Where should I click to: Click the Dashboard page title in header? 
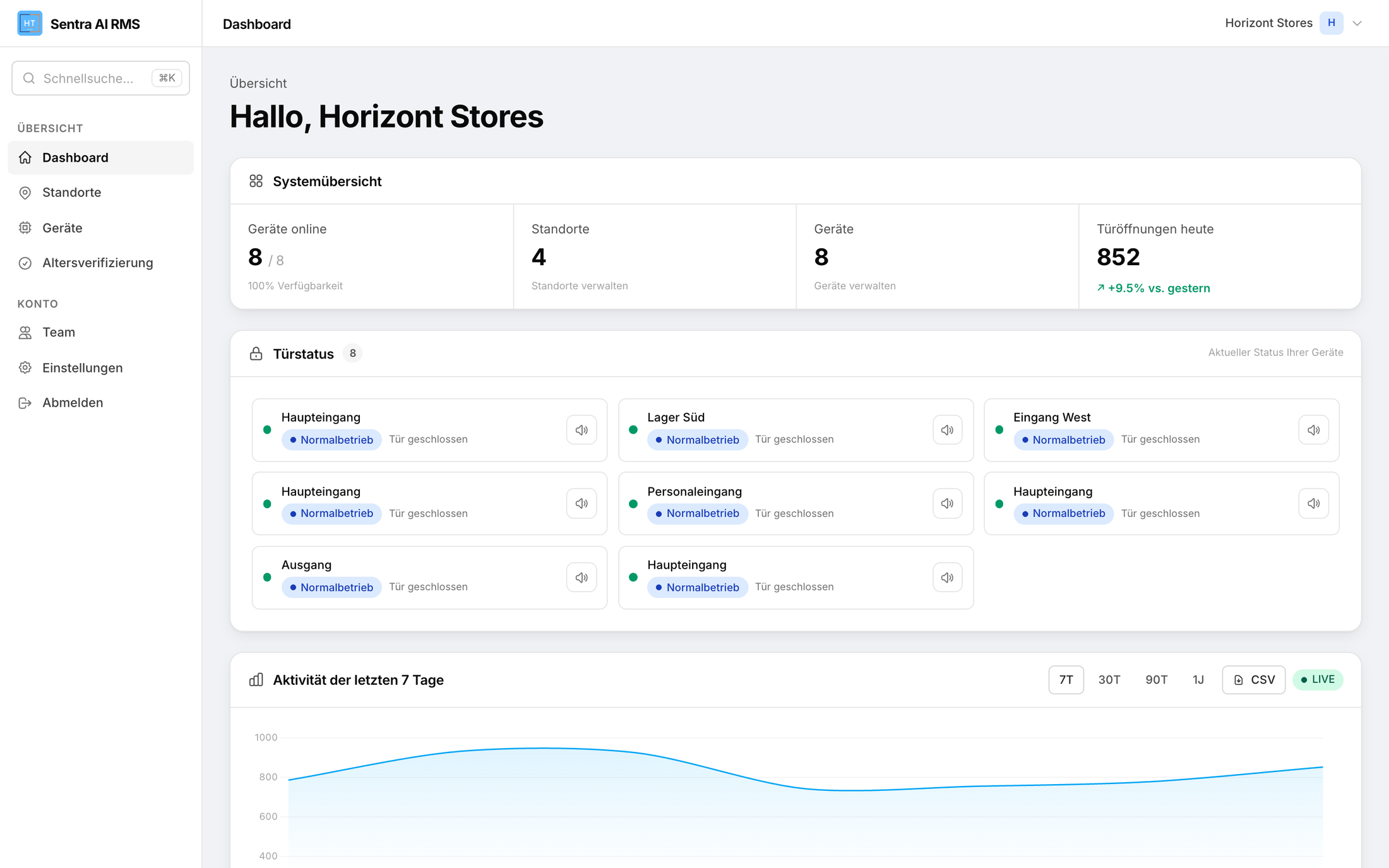coord(256,24)
